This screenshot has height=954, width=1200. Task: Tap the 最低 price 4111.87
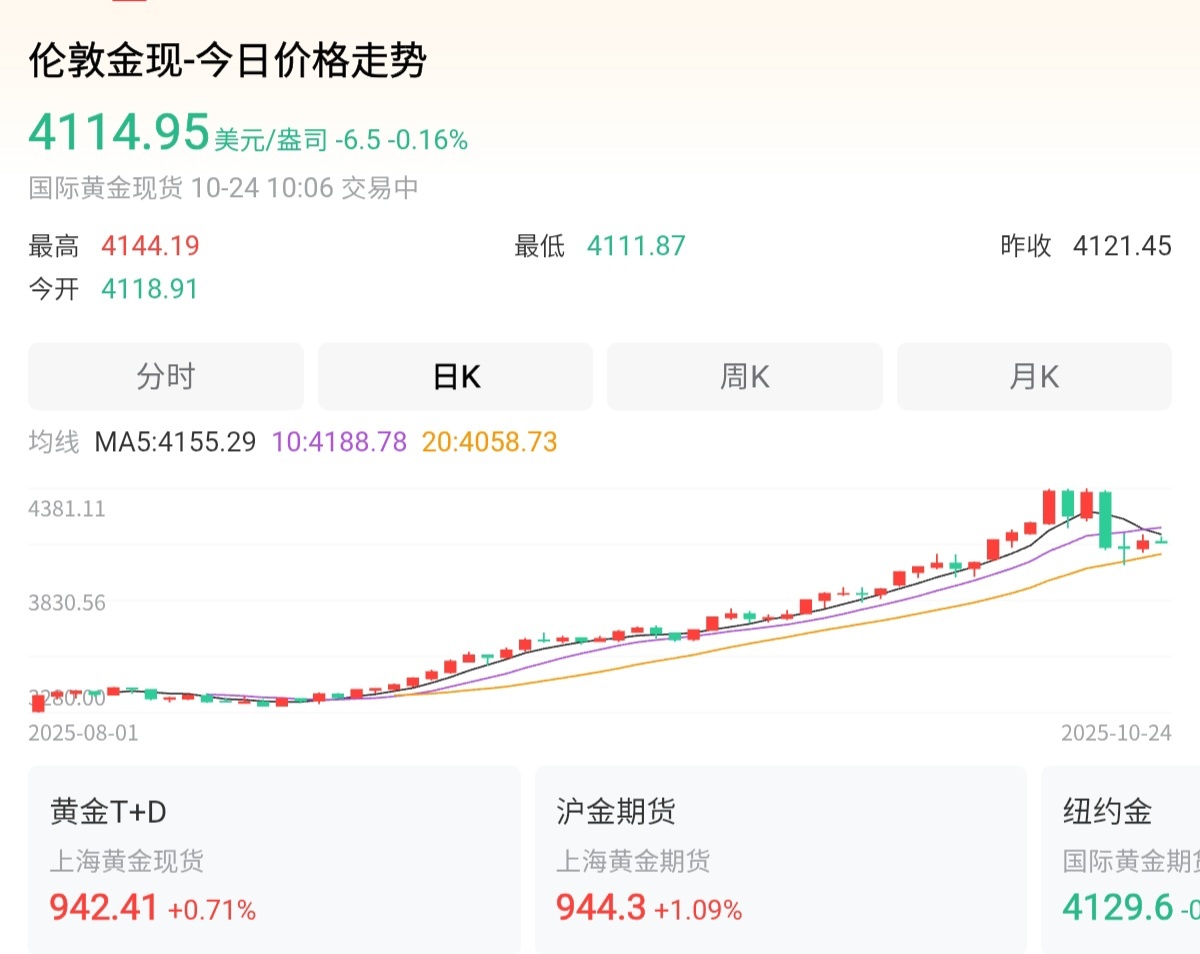636,246
